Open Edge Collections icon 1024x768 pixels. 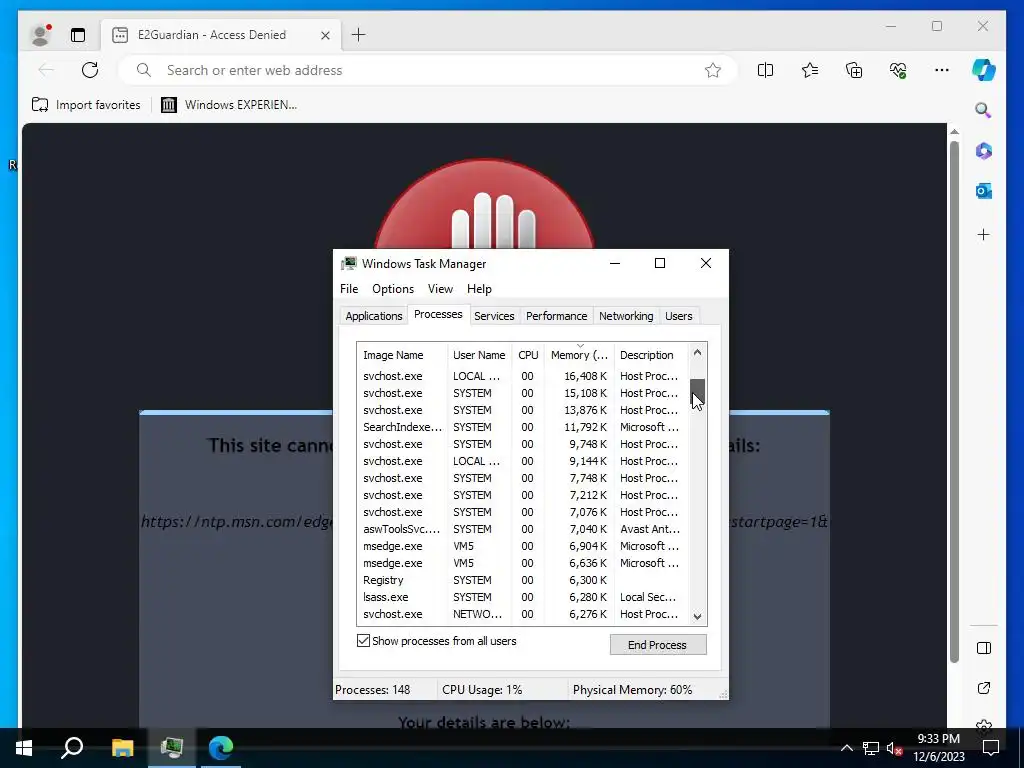[x=854, y=70]
